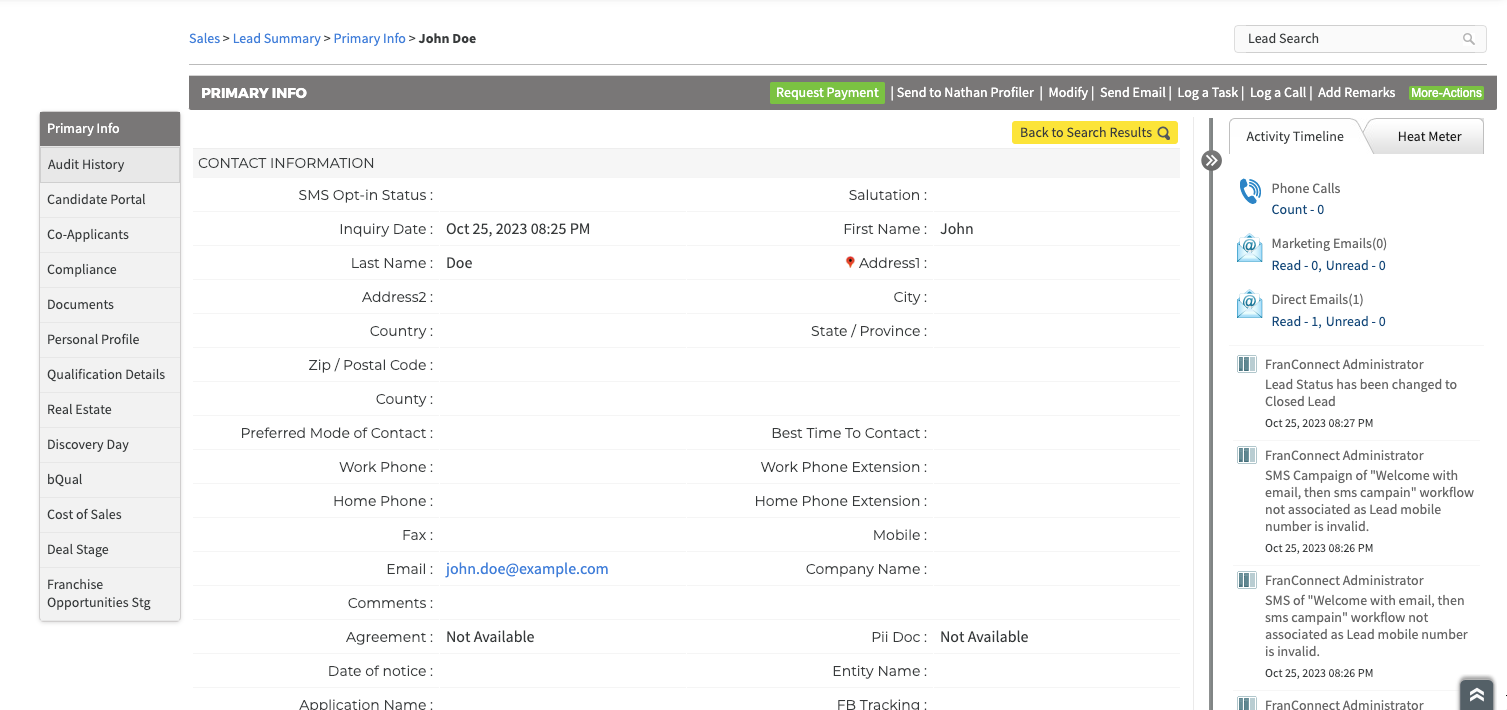1507x710 pixels.
Task: Click the Marketing Emails envelope icon
Action: point(1250,248)
